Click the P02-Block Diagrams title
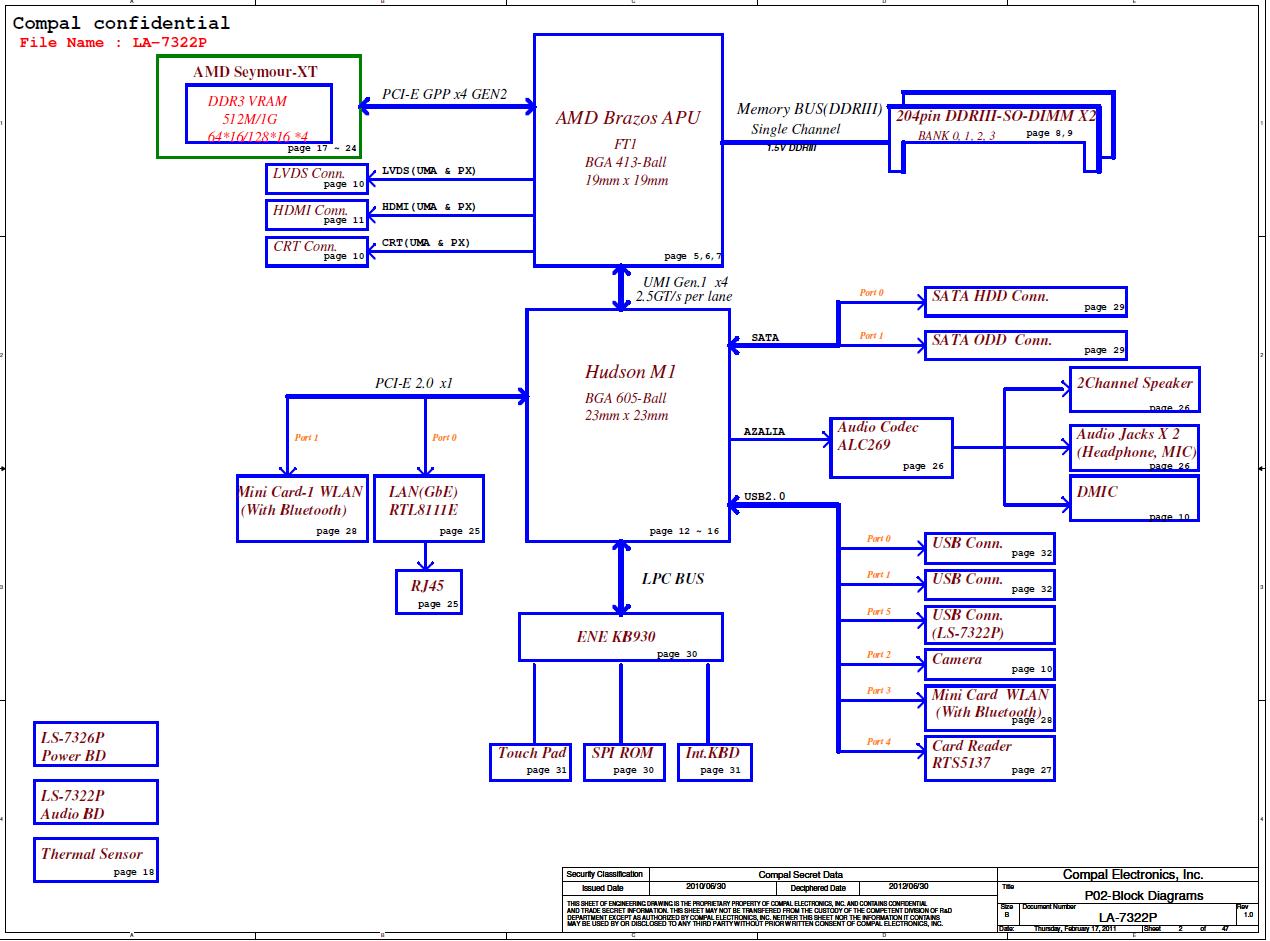Image resolution: width=1270 pixels, height=941 pixels. (1144, 896)
